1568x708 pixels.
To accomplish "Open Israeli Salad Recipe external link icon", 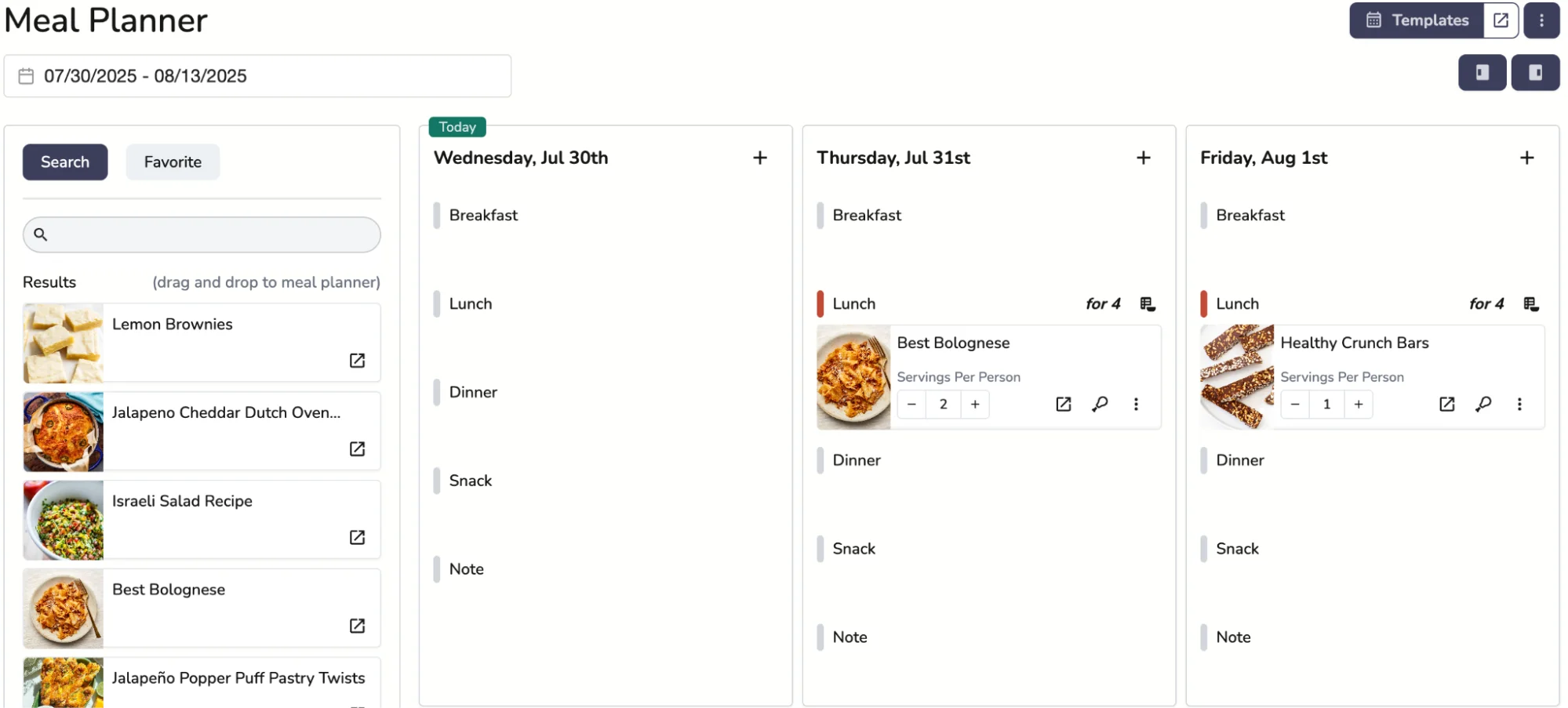I will click(357, 538).
